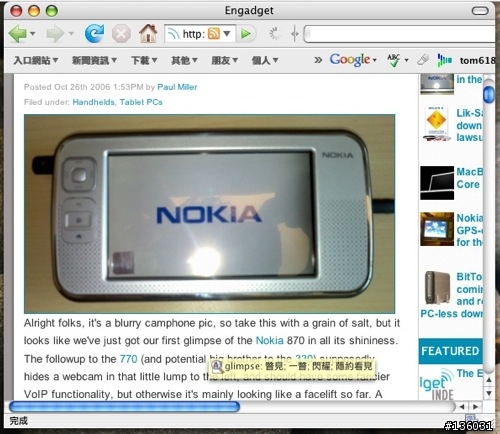Go to the Home page icon

[148, 33]
